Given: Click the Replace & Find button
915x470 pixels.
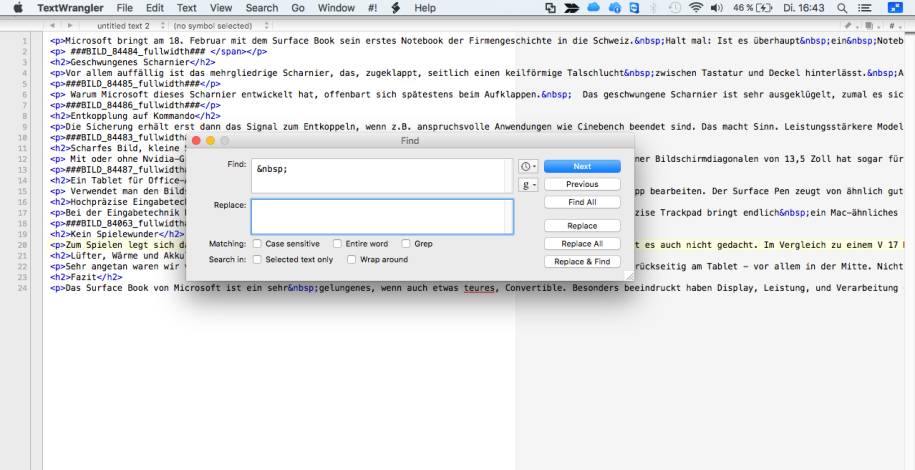Looking at the screenshot, I should pos(582,262).
